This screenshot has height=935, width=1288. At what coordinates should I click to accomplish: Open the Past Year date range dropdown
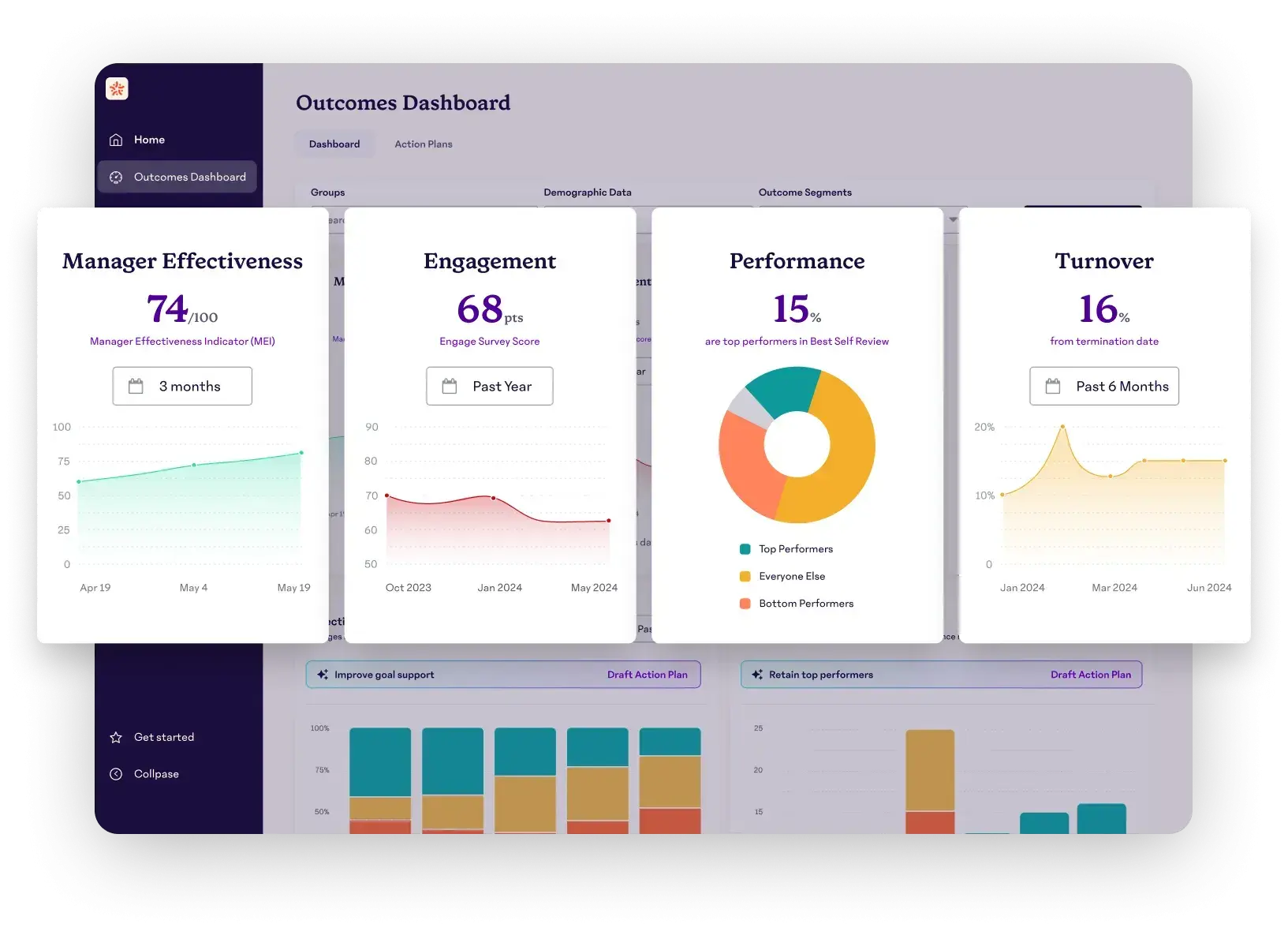490,387
